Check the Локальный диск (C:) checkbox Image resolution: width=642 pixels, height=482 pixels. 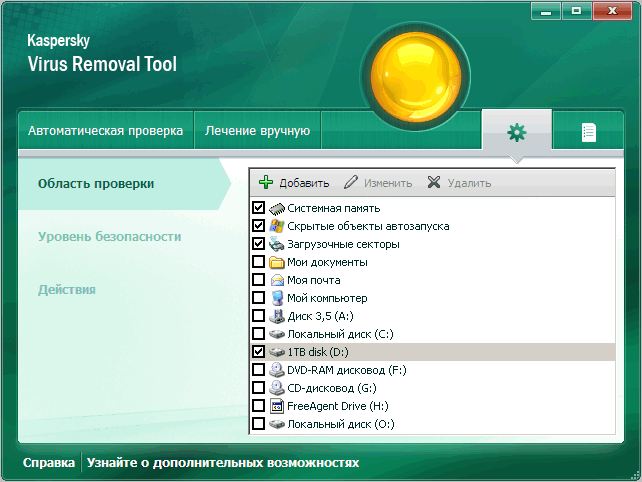pos(258,333)
